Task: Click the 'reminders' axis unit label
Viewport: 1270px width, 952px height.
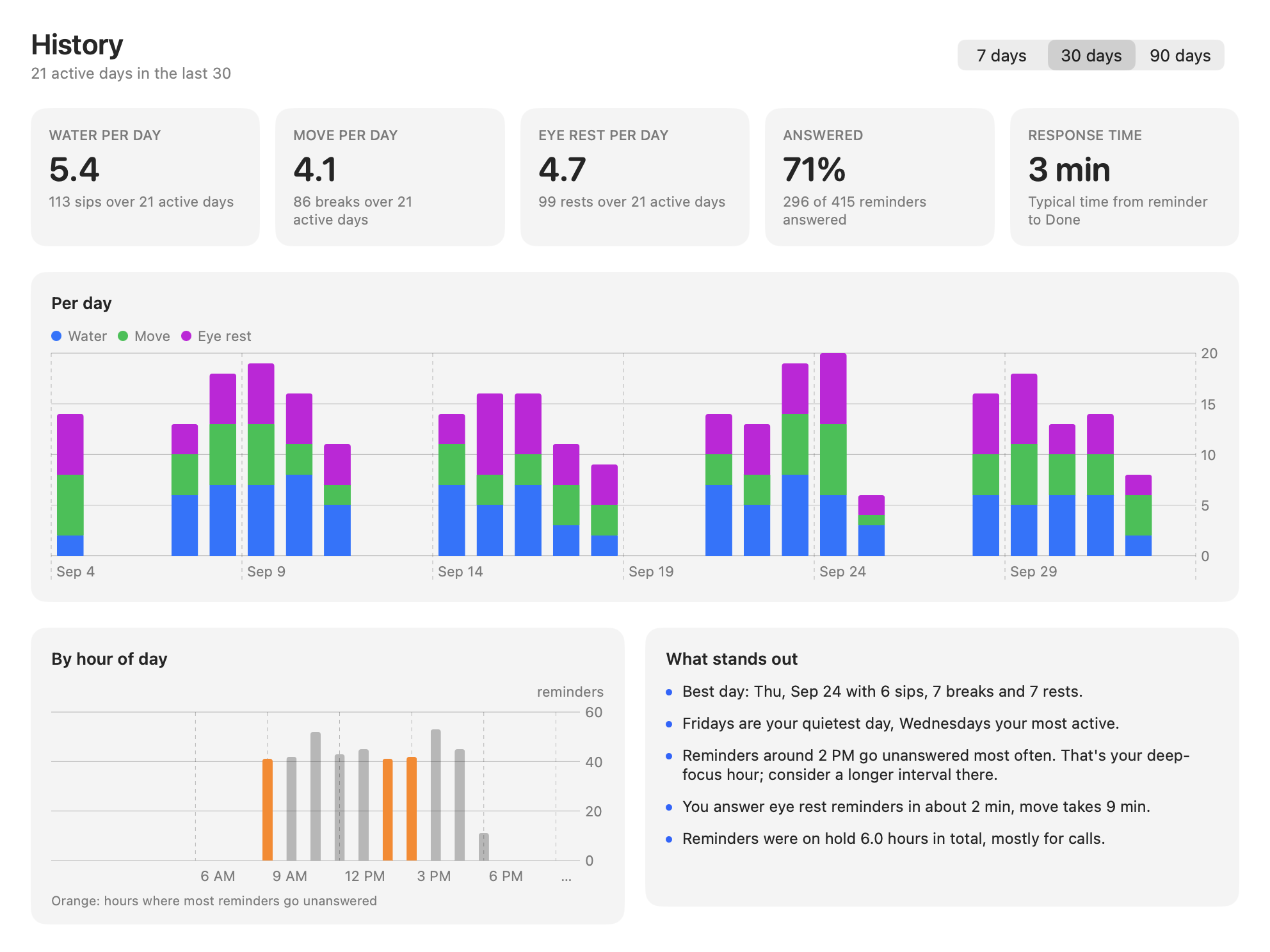Action: click(x=570, y=692)
